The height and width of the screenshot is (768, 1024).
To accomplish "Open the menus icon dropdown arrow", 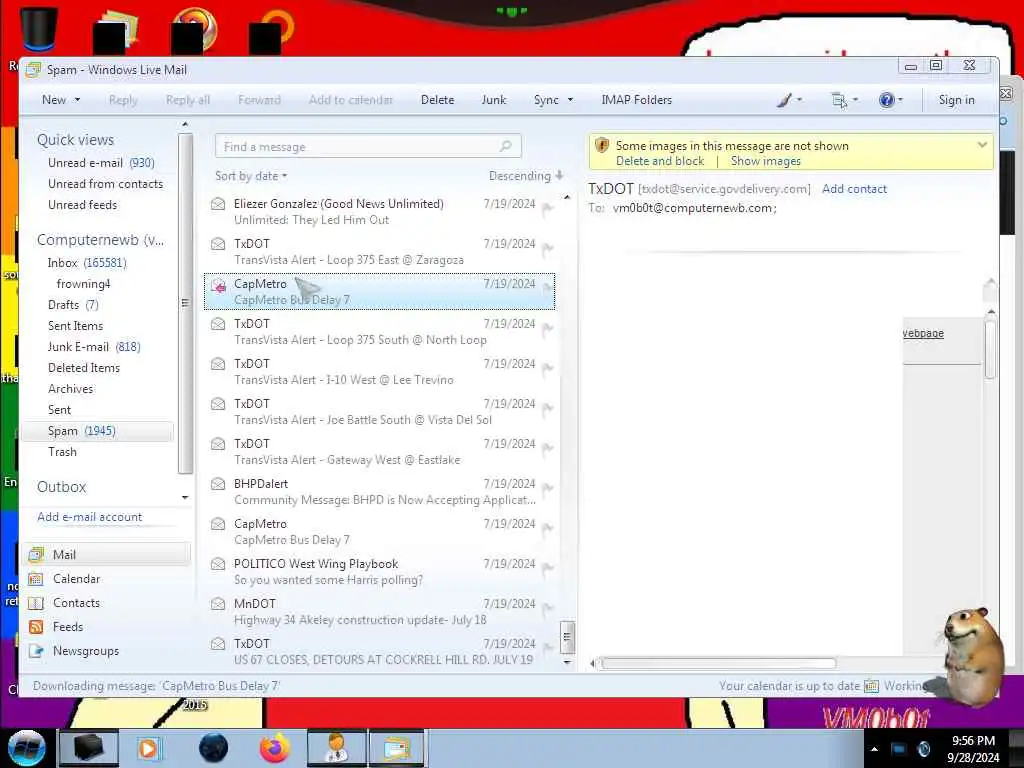I will [x=856, y=100].
